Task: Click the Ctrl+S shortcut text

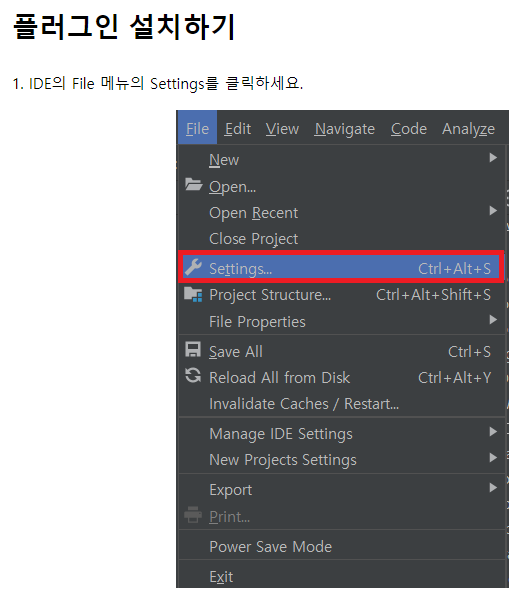Action: (469, 351)
